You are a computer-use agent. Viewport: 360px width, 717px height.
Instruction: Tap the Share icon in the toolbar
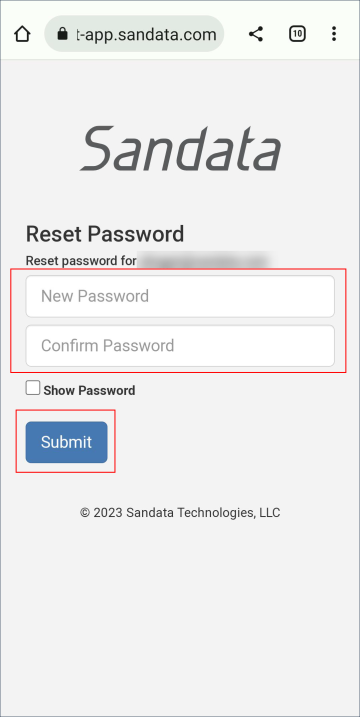(x=256, y=34)
